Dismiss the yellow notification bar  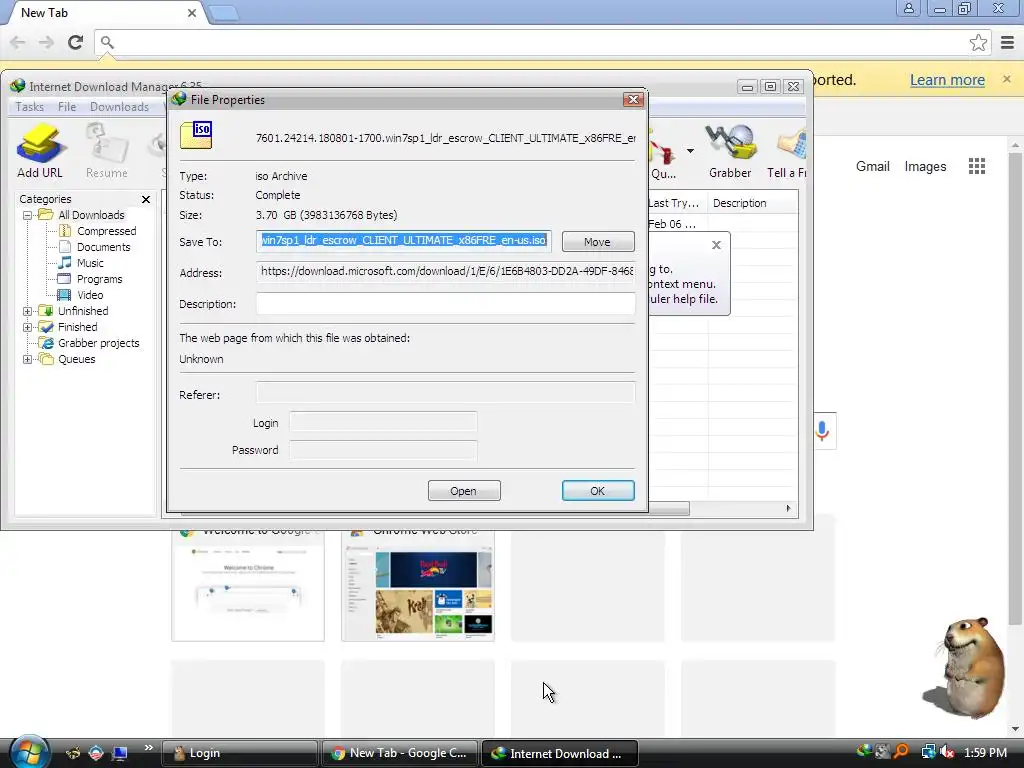coord(1006,79)
